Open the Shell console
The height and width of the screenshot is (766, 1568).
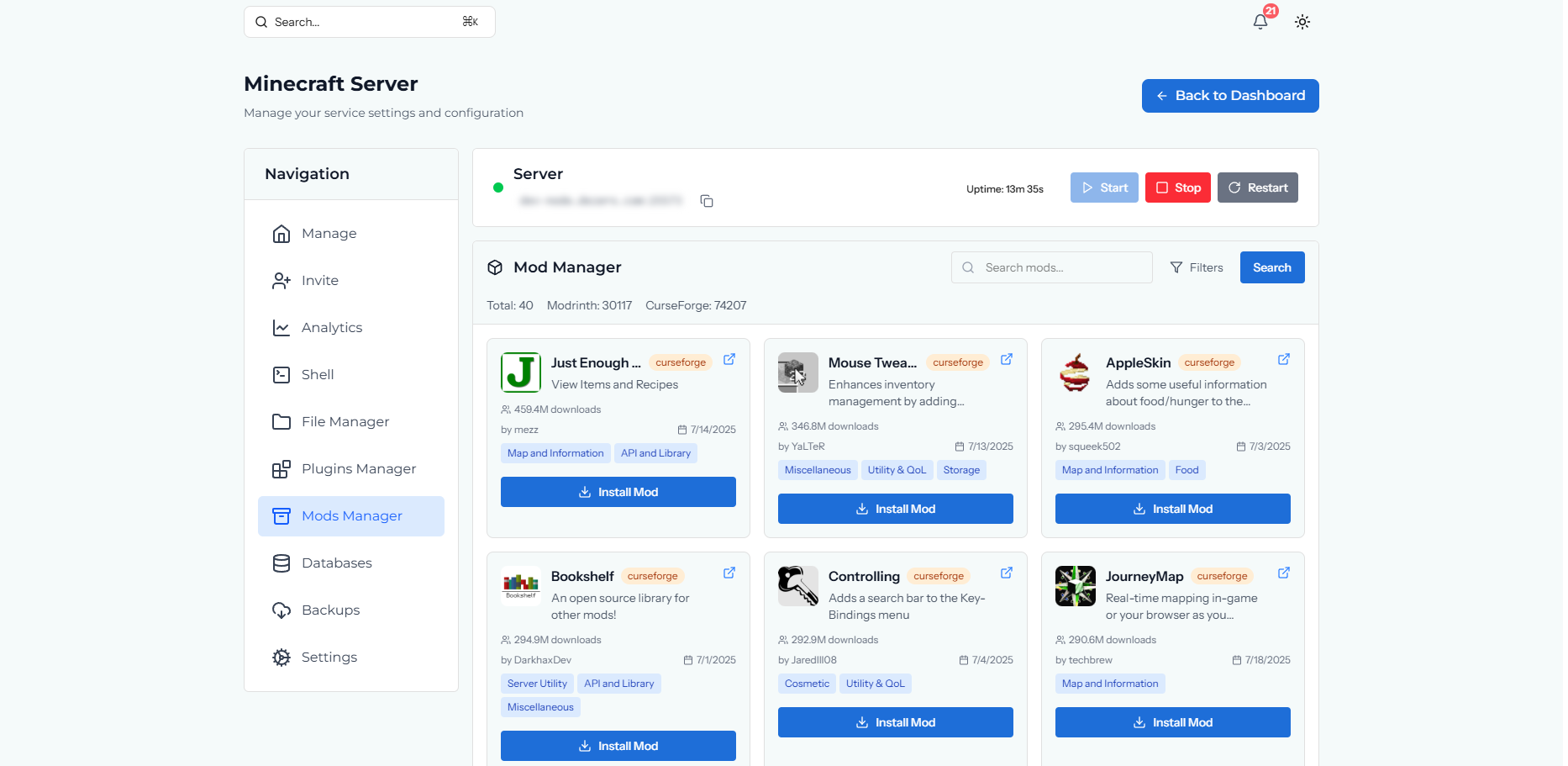351,375
